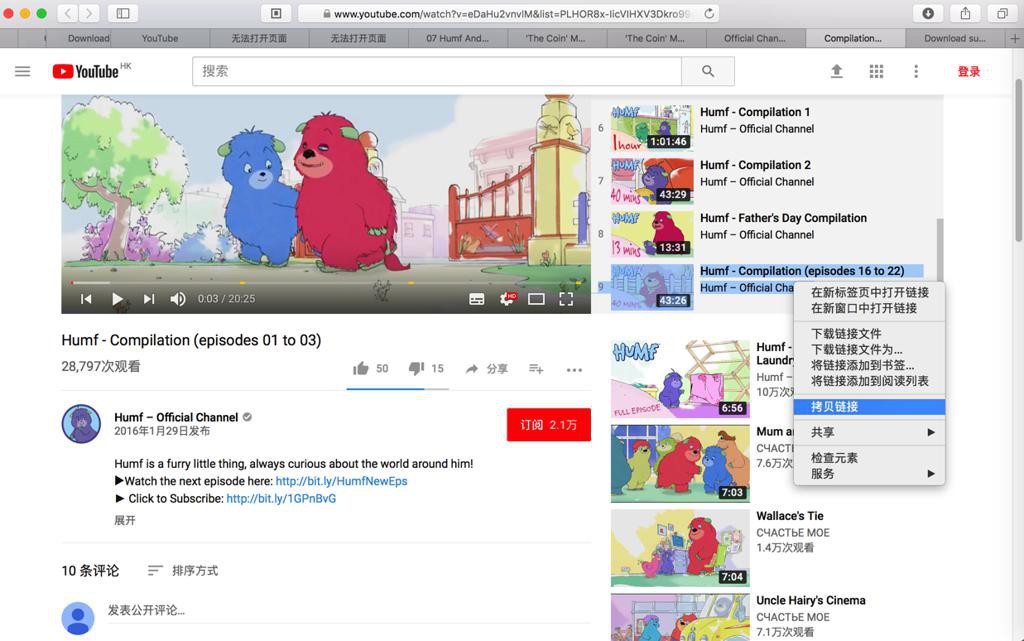Open the bit.ly/HumfNewEps link
The height and width of the screenshot is (641, 1024).
pos(342,481)
